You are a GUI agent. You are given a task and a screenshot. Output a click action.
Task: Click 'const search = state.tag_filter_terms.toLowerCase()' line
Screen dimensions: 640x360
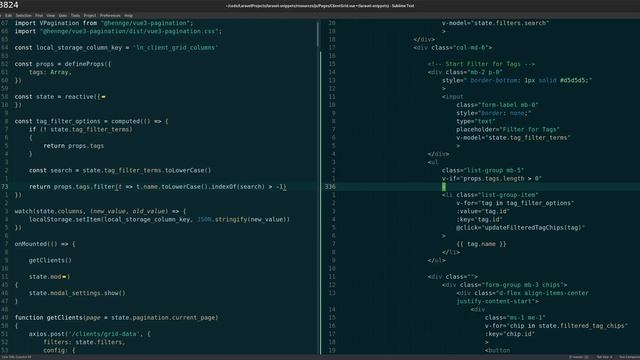tap(120, 170)
